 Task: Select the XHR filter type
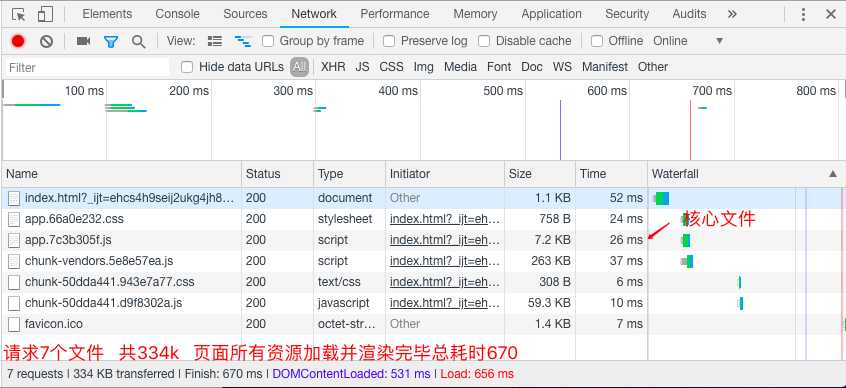(x=333, y=67)
